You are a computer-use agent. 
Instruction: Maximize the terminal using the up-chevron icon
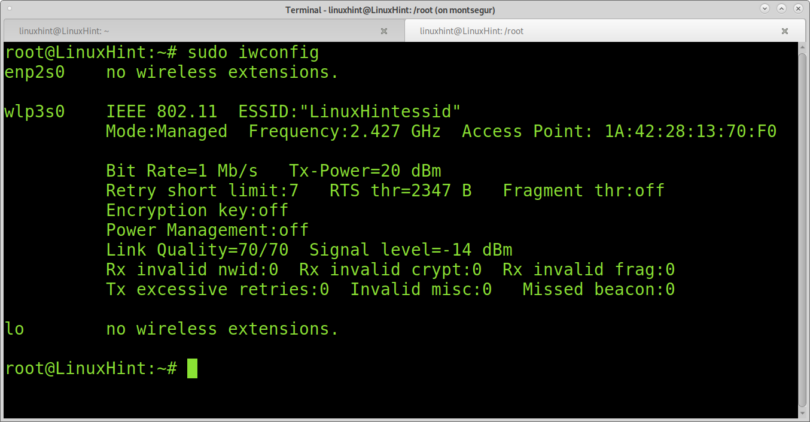click(x=782, y=8)
